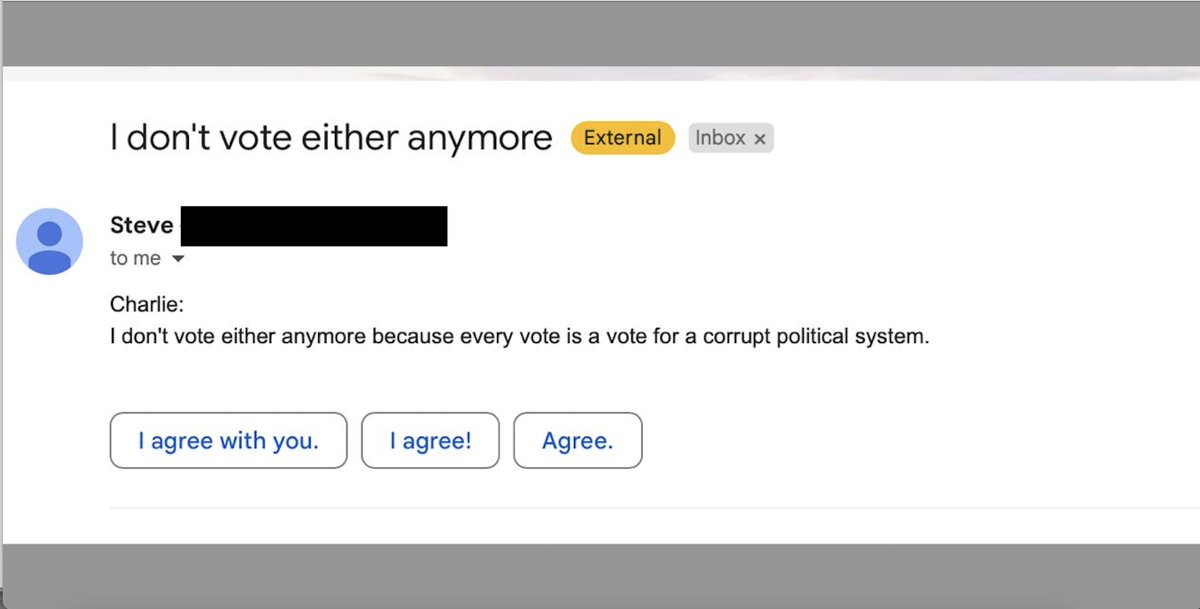Click the disclosure triangle beside 'to me'

click(178, 258)
